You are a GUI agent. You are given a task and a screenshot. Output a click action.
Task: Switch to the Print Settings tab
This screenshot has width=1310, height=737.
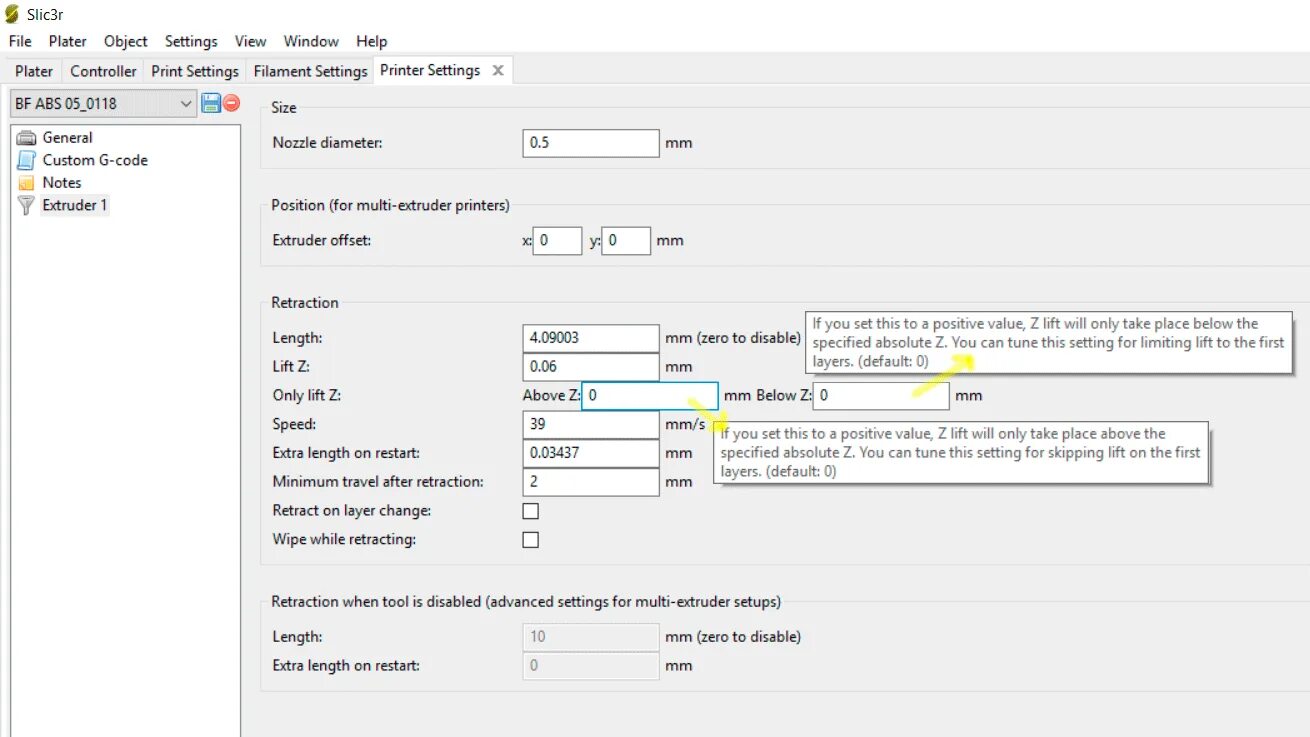click(195, 71)
